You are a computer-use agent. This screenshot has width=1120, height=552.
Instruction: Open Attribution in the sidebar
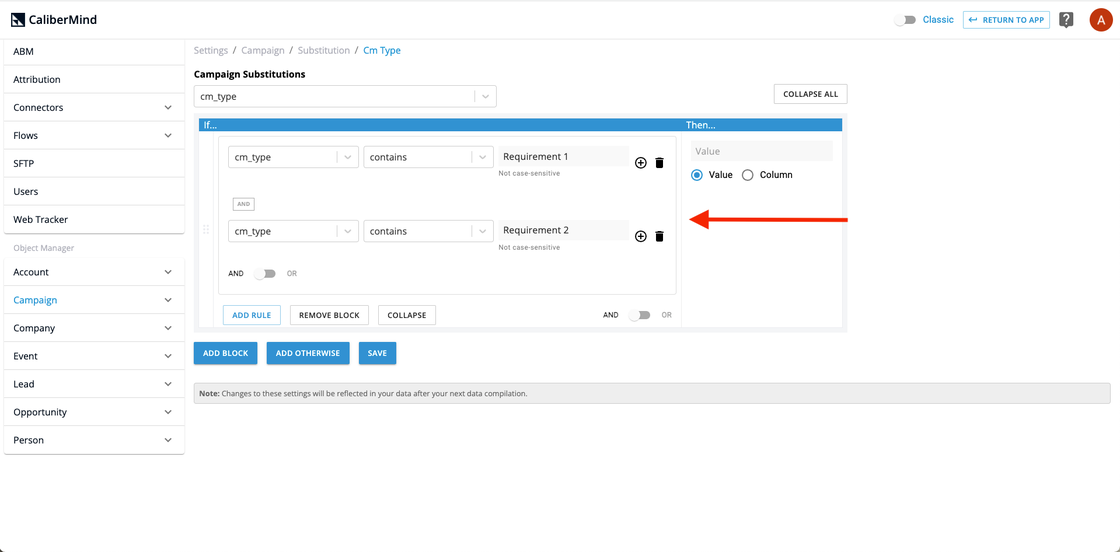point(94,79)
